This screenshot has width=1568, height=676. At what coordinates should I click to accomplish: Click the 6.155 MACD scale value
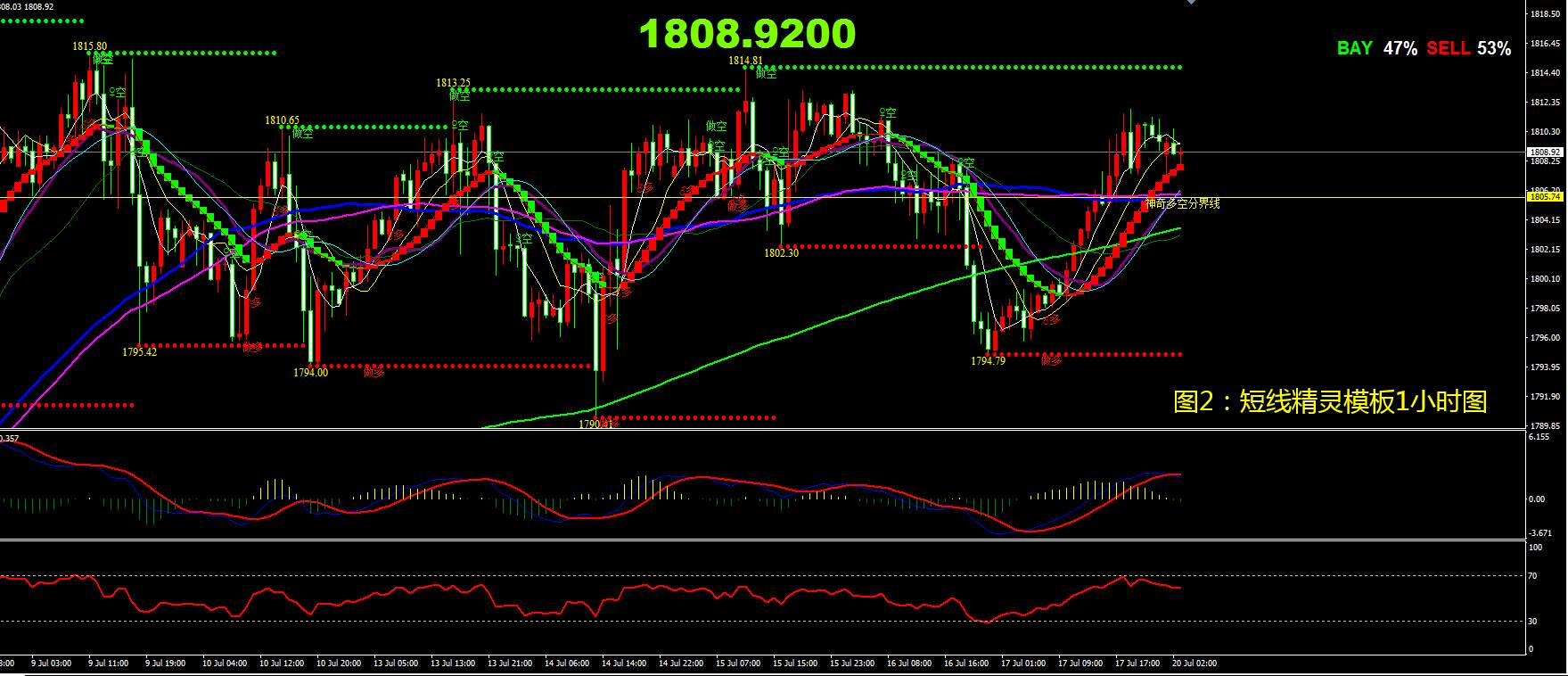[1538, 438]
